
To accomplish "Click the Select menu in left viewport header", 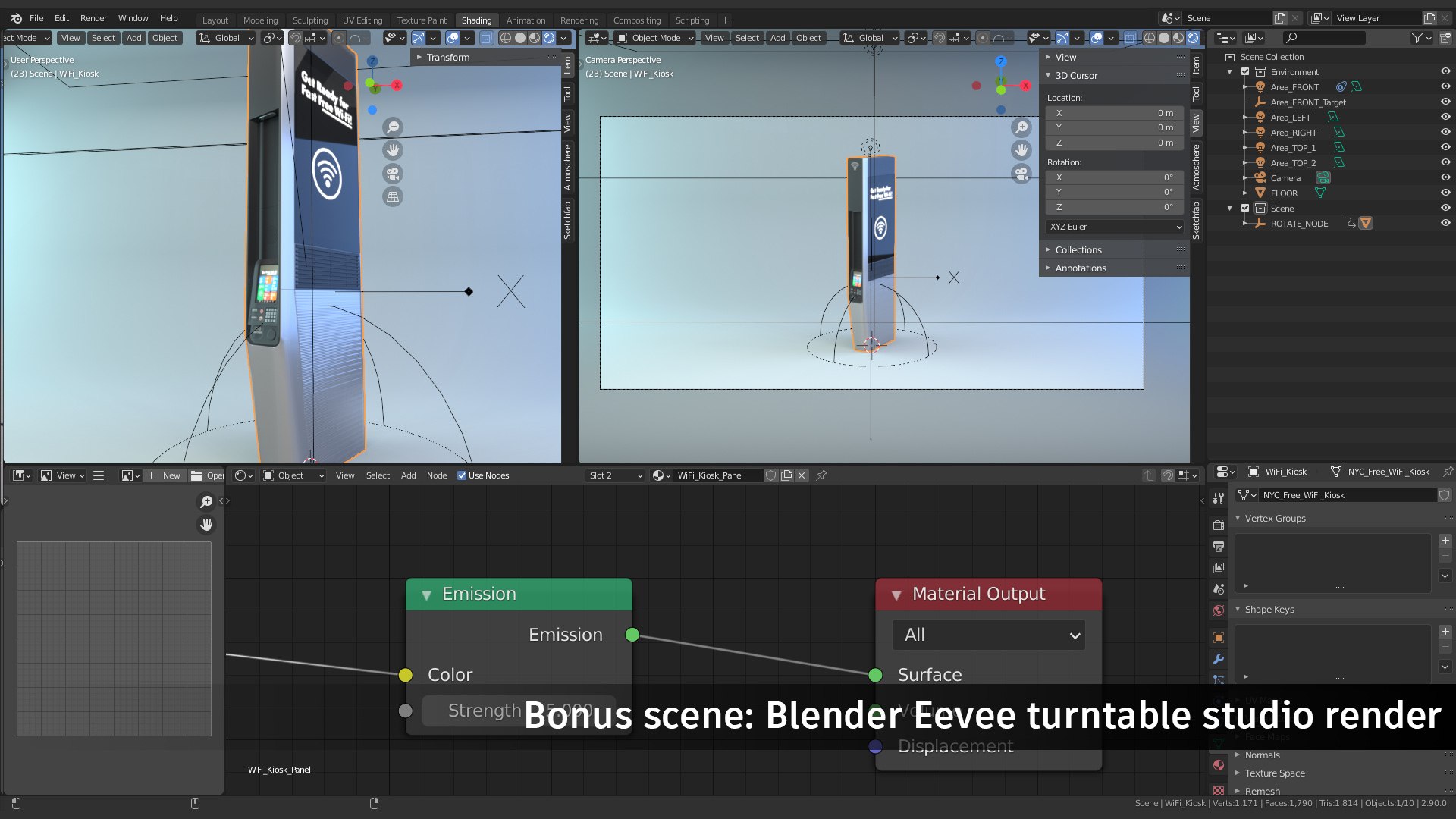I will tap(103, 38).
